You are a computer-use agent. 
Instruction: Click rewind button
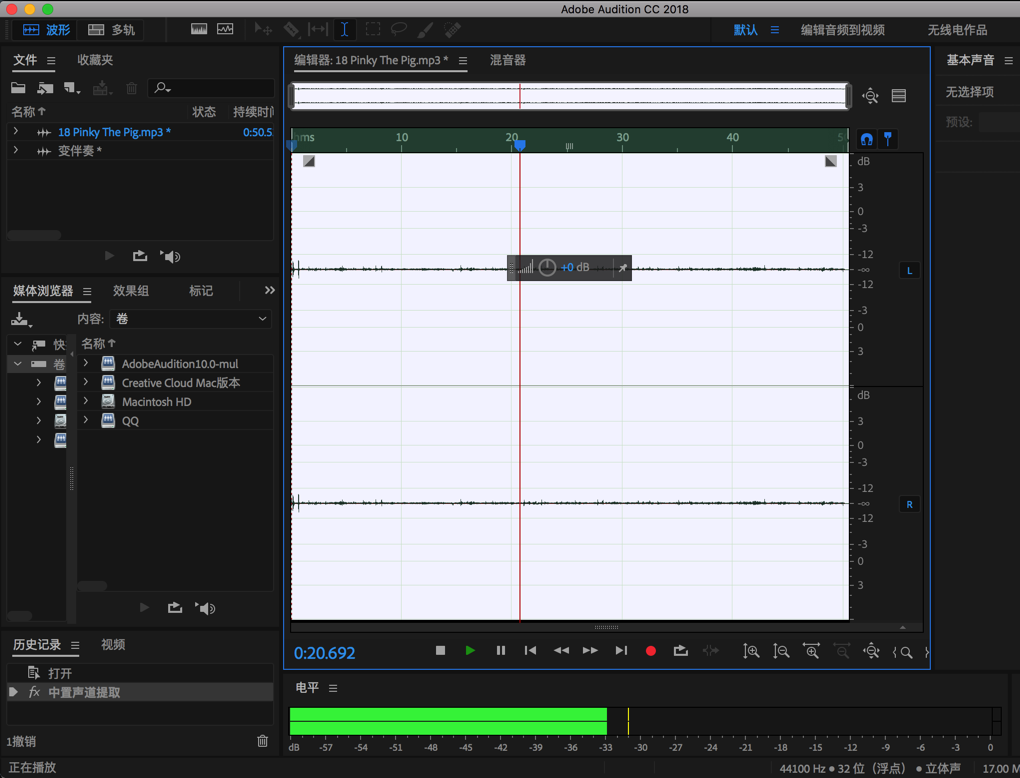(x=561, y=651)
